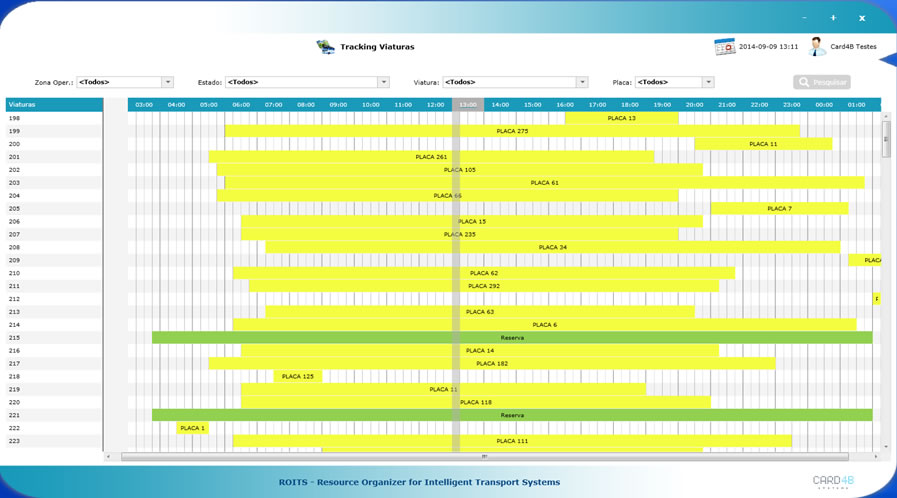The width and height of the screenshot is (897, 498).
Task: Select vehicle 205 in the list
Action: coord(54,209)
